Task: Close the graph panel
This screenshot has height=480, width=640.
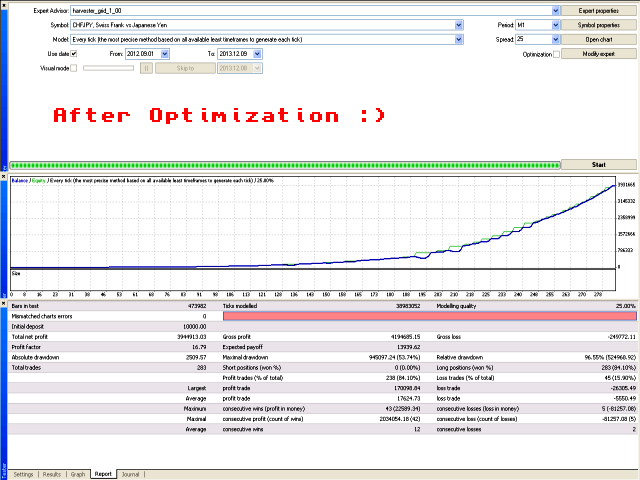Action: coord(4,177)
